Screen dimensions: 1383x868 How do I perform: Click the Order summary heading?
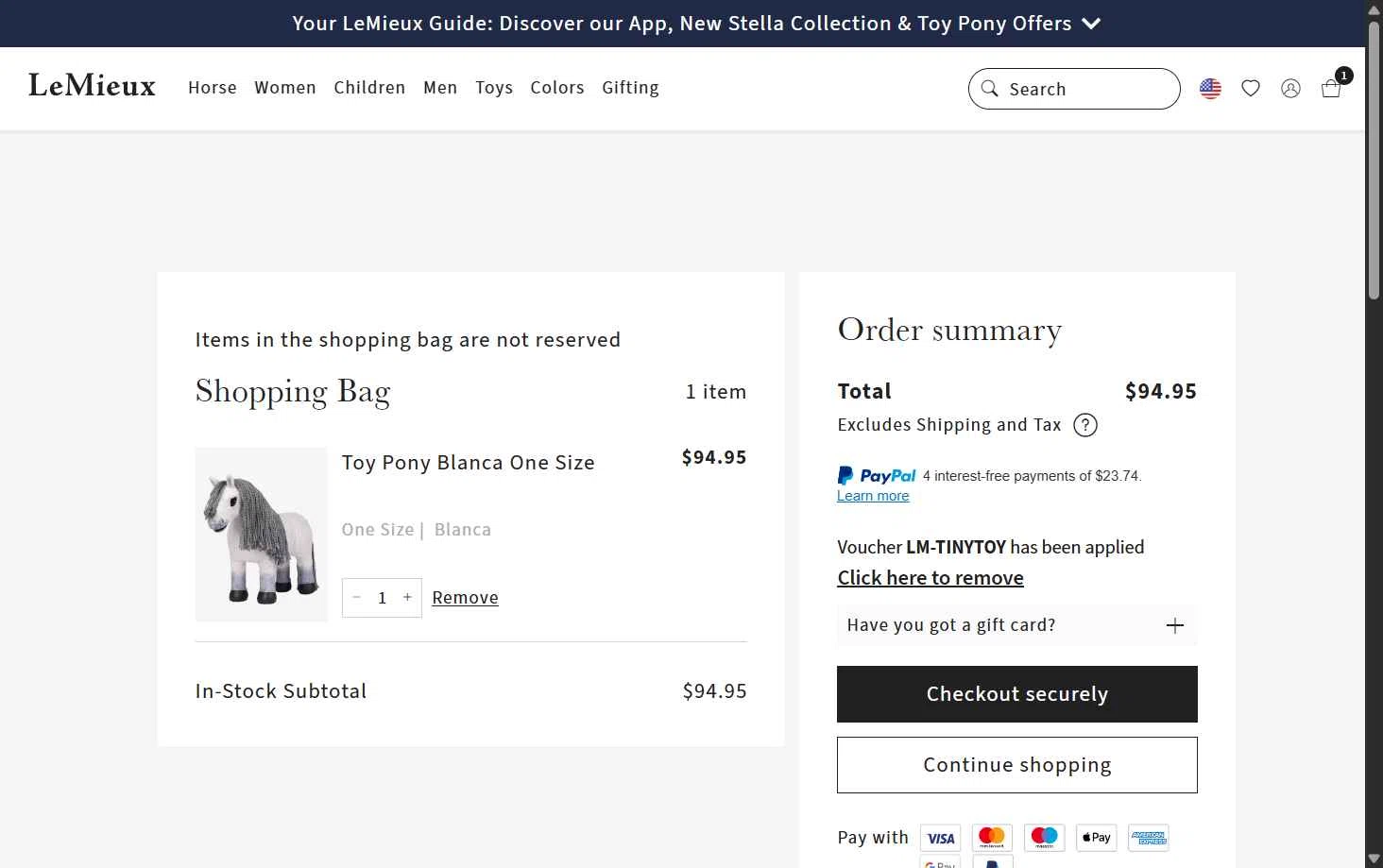tap(949, 331)
